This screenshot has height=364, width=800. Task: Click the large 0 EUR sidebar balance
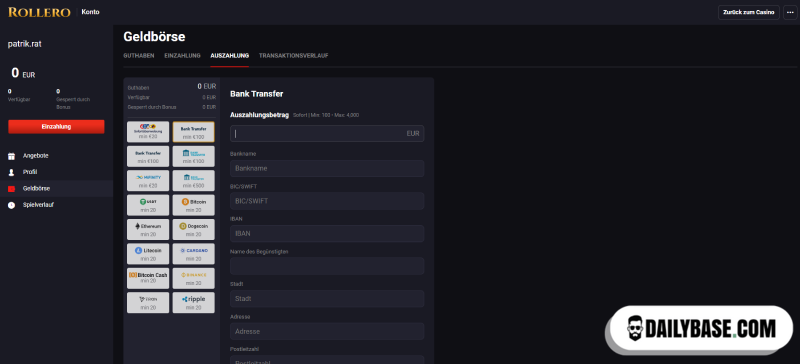pyautogui.click(x=23, y=73)
